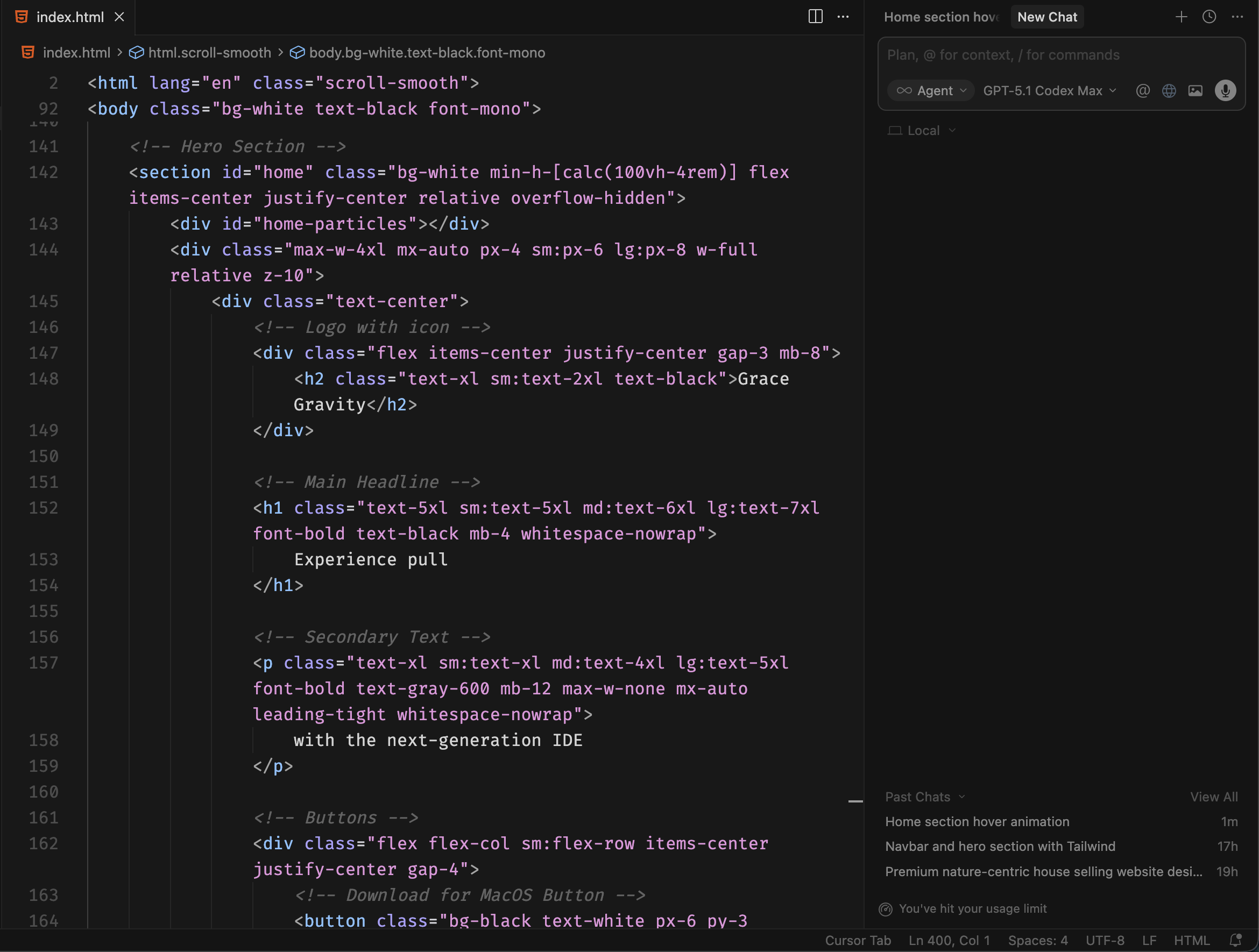Collapse the Past Chats section
1259x952 pixels.
[x=961, y=797]
